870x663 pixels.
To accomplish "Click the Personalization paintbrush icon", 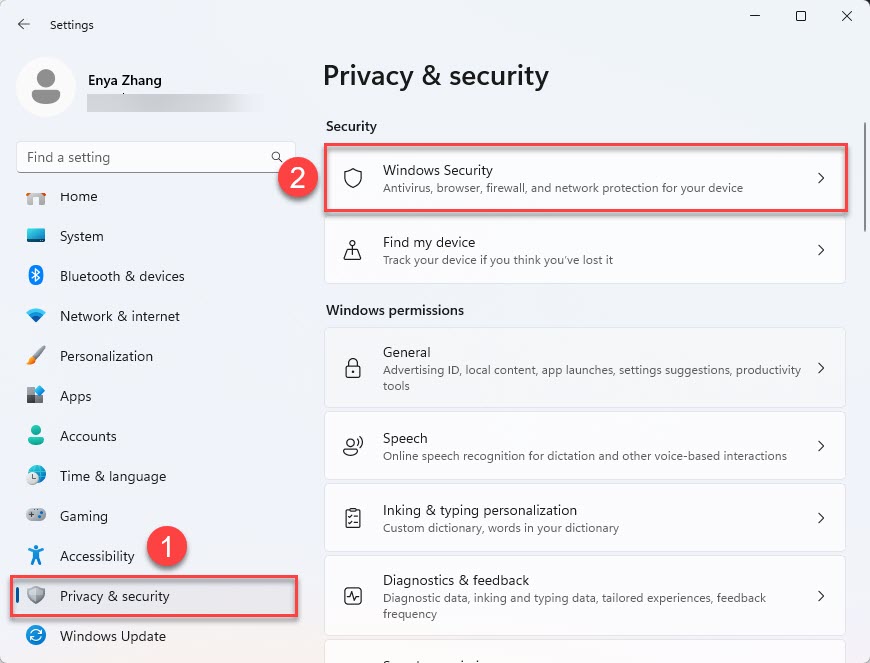I will click(x=36, y=356).
